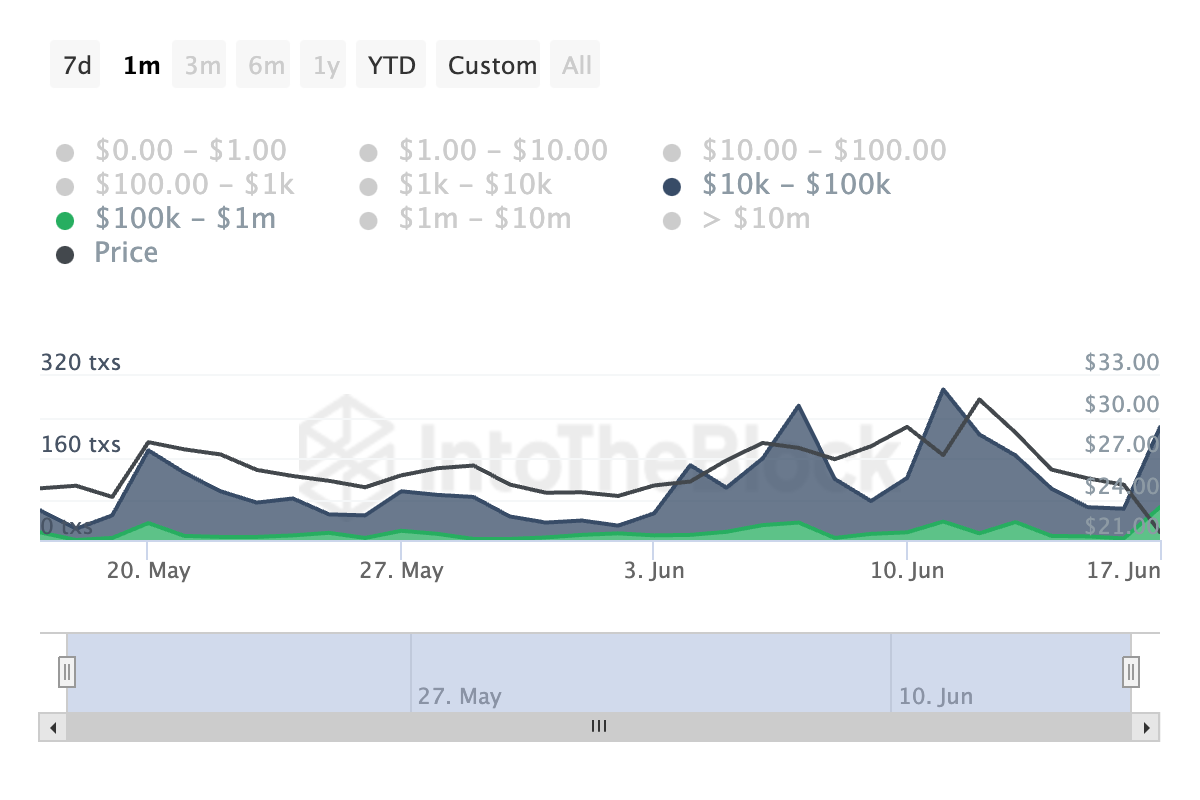1200x800 pixels.
Task: Show the $100.00 – $1k series
Action: click(176, 184)
